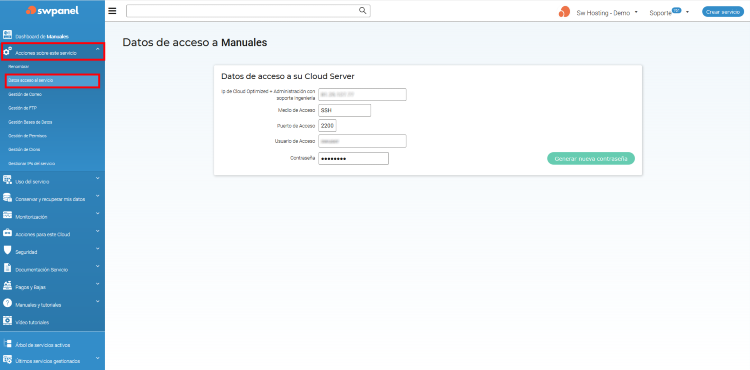The height and width of the screenshot is (370, 750).
Task: Click the Usuario de Acceso field
Action: point(362,141)
